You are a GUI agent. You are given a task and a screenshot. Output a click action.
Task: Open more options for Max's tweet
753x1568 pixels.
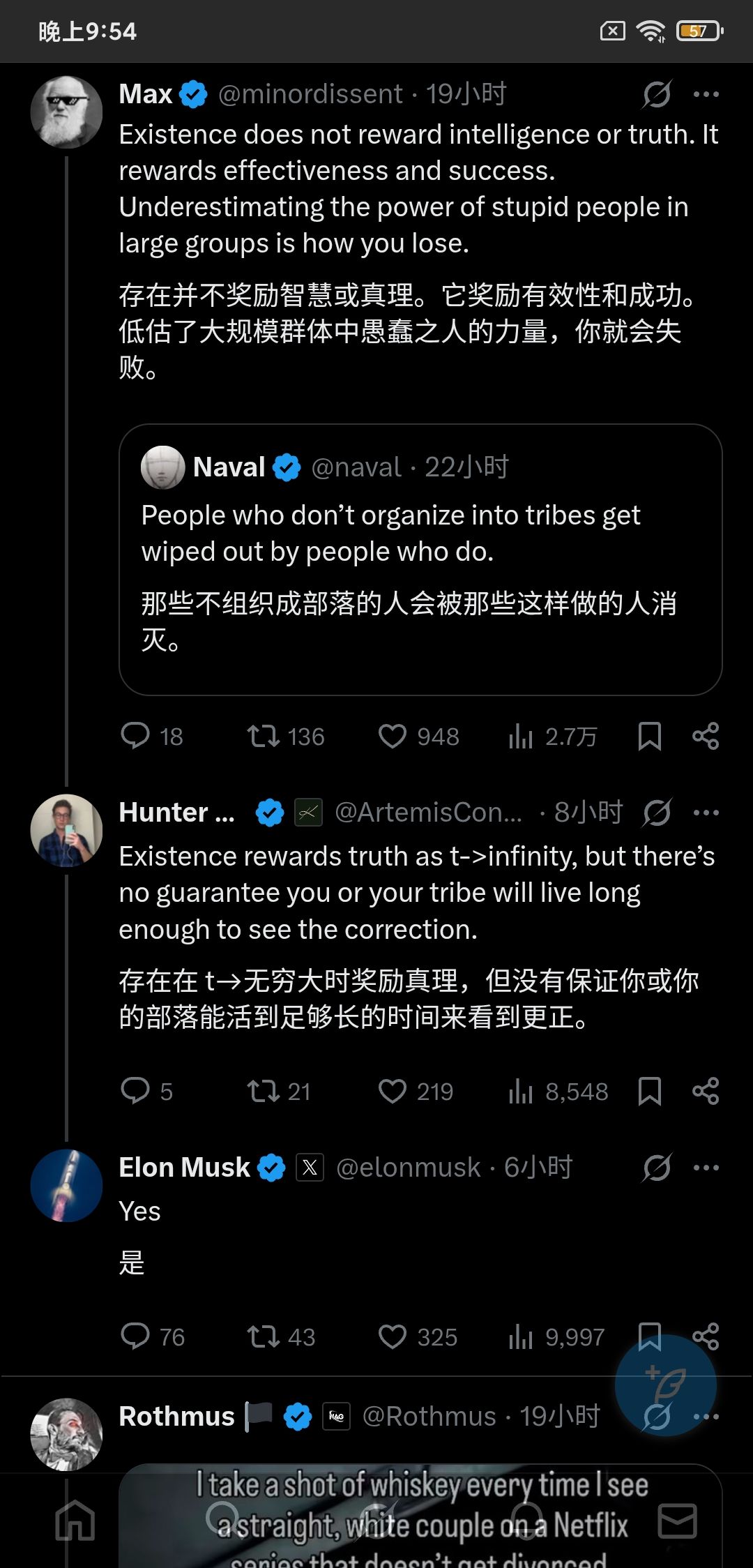tap(706, 94)
